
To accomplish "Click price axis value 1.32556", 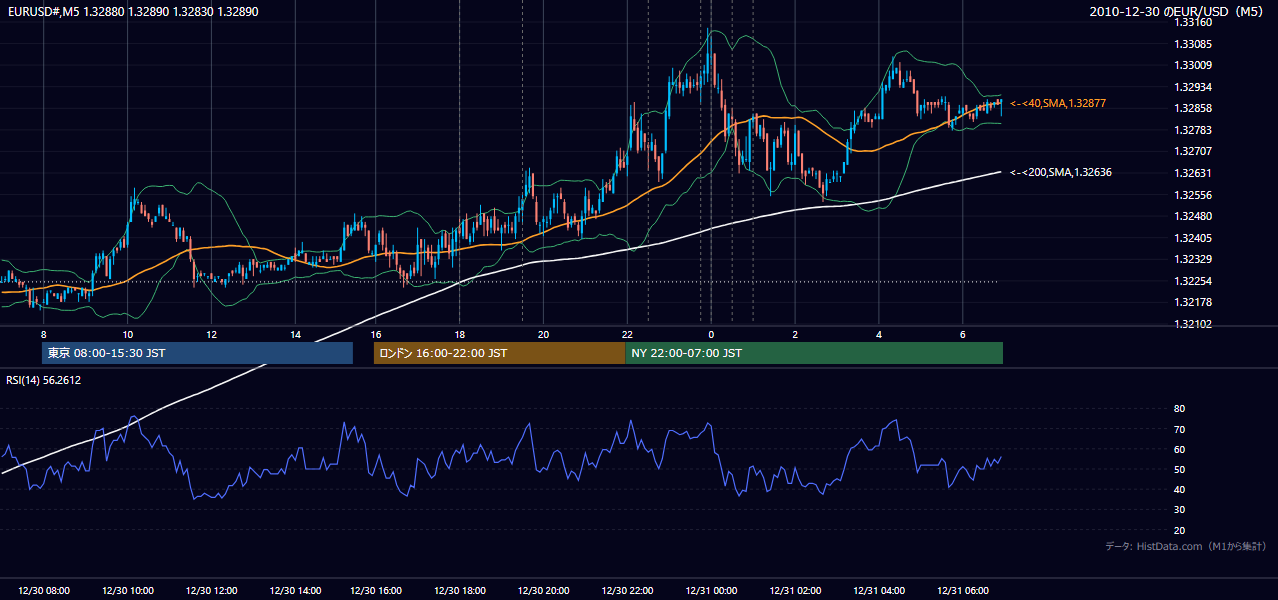I will click(x=1193, y=195).
